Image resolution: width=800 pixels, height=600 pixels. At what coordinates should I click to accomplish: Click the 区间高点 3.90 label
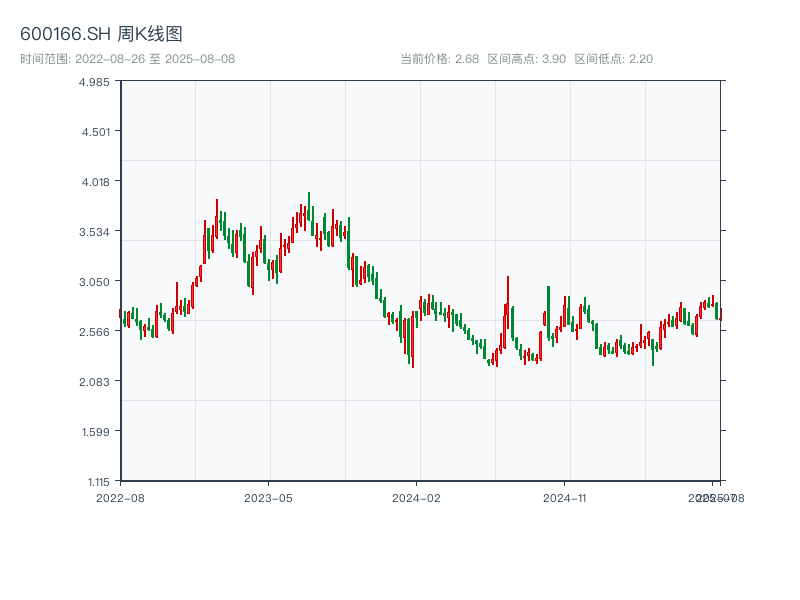(x=526, y=59)
